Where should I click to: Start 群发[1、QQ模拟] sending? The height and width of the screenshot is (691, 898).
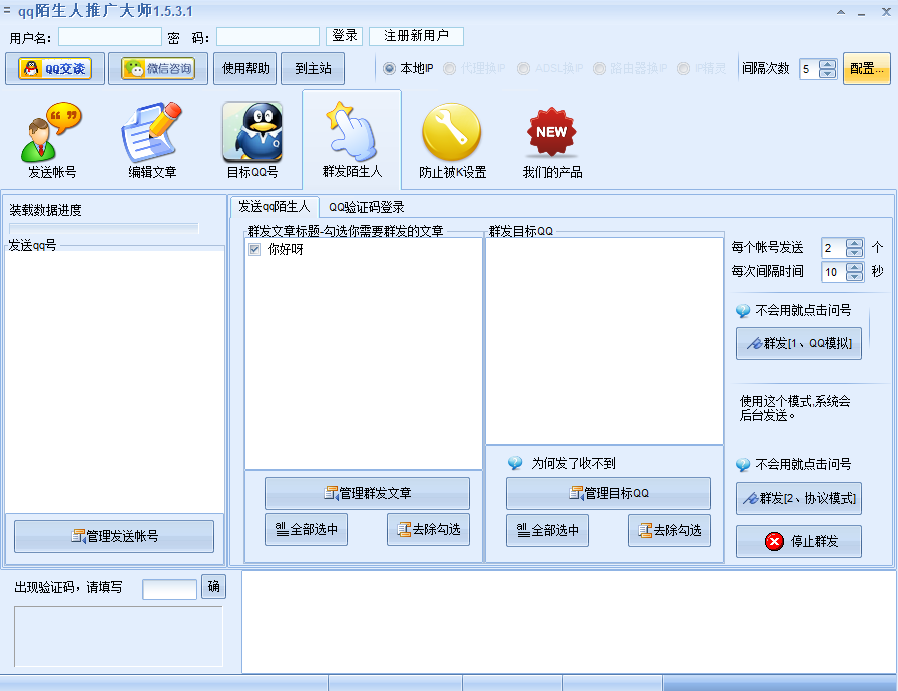pos(799,343)
